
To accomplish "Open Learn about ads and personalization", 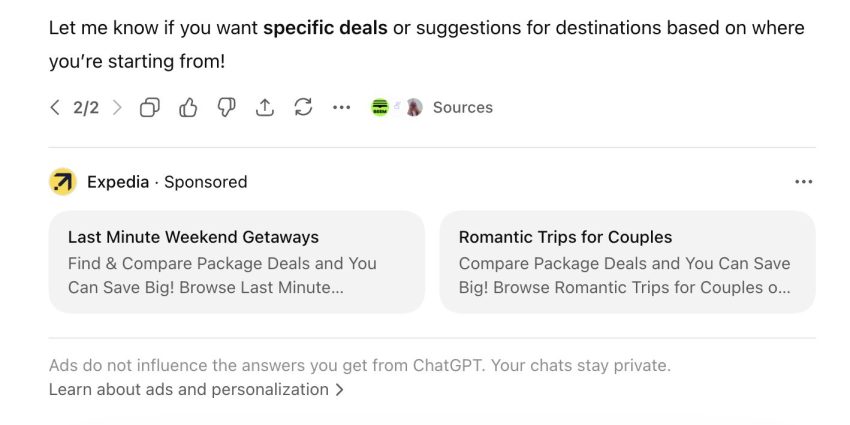I will (188, 390).
